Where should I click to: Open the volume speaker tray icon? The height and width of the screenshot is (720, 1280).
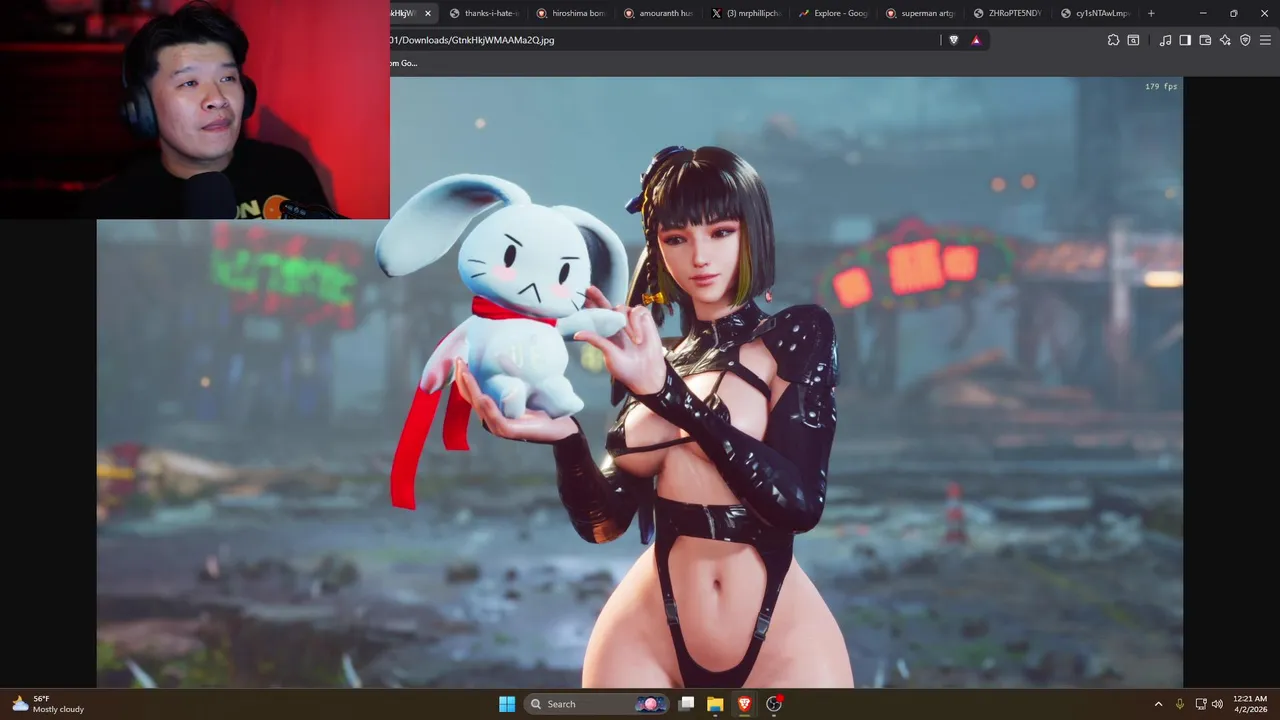[1217, 704]
